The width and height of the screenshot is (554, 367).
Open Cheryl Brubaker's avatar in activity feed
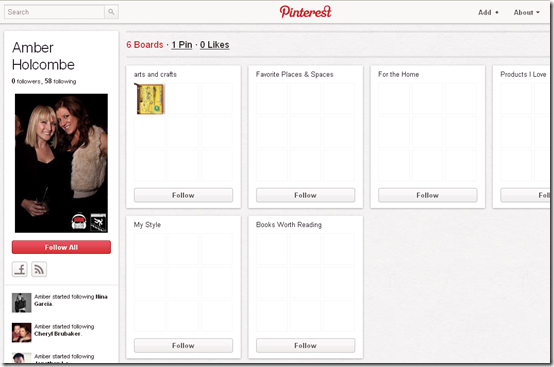(x=22, y=332)
